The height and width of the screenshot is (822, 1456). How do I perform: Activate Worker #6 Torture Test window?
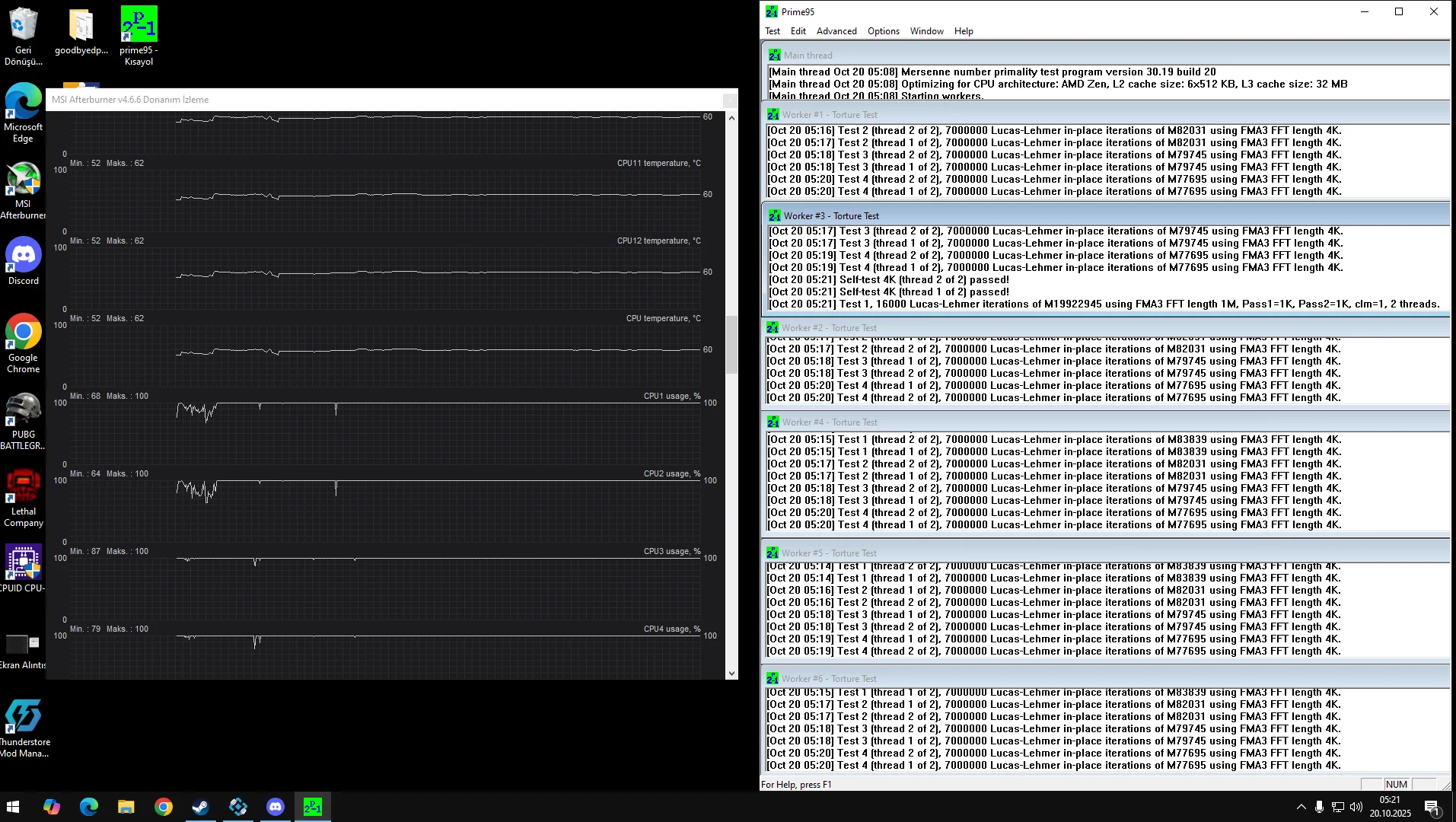tap(829, 679)
